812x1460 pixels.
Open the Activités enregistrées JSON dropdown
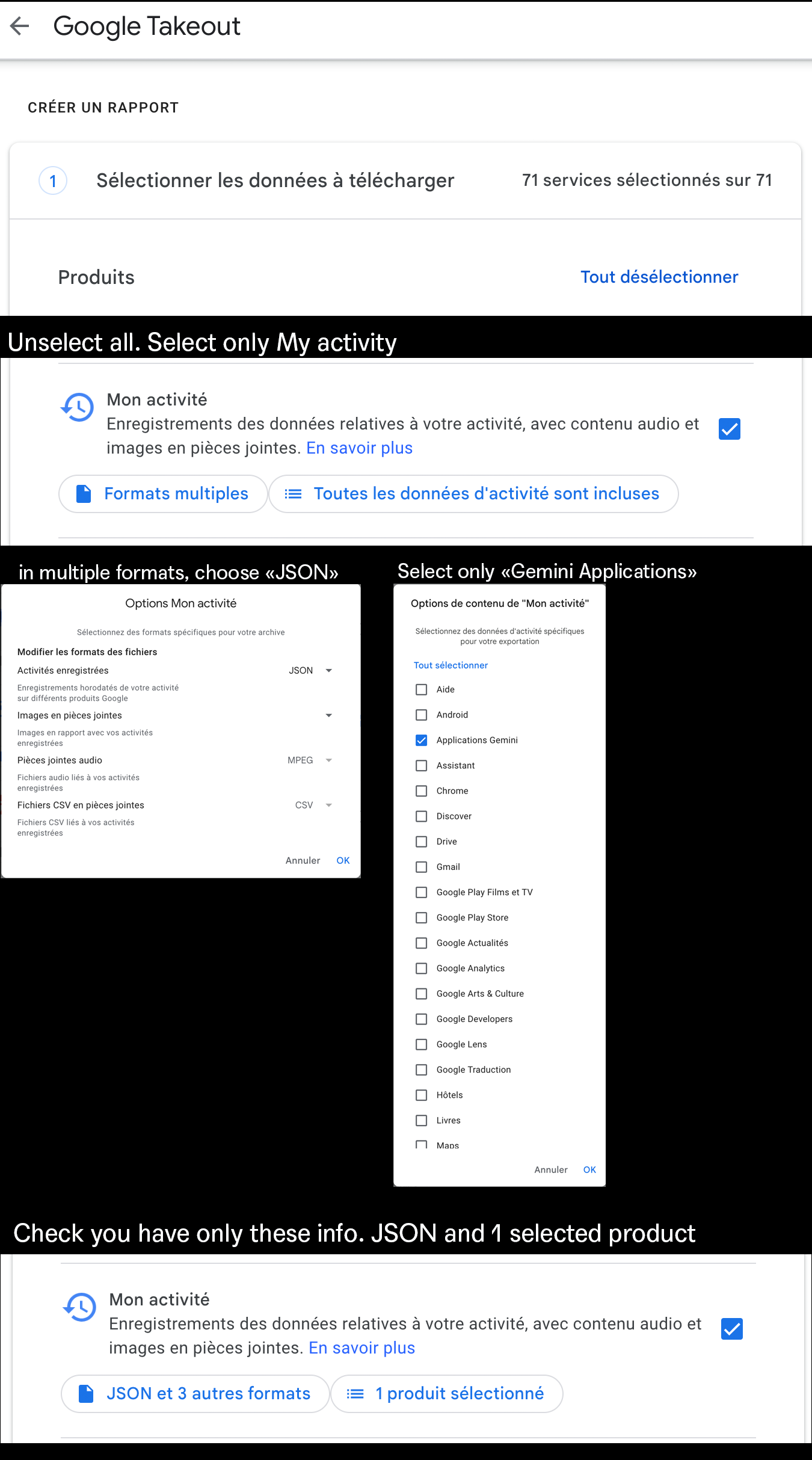(x=310, y=670)
